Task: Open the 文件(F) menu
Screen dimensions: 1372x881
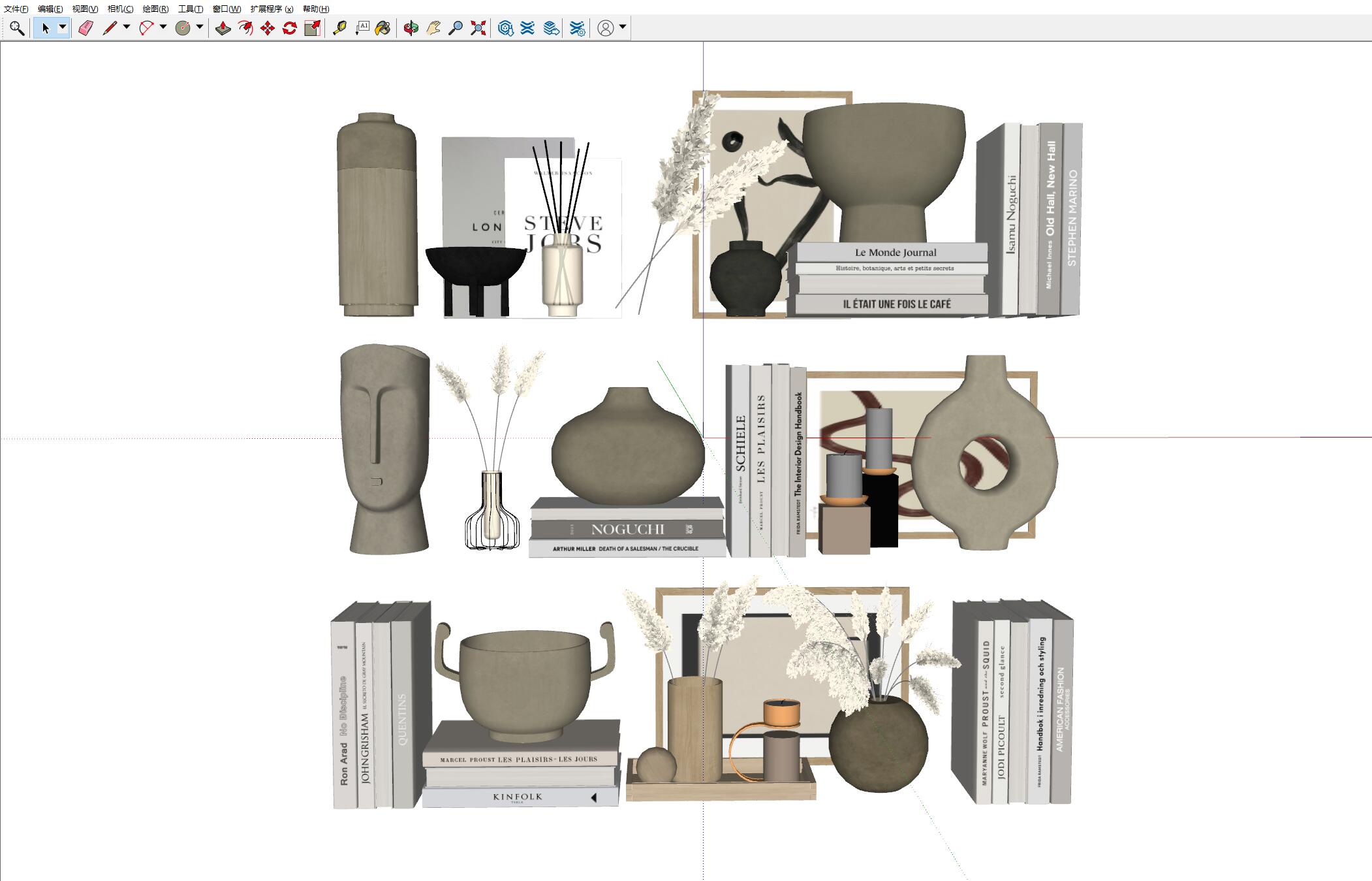Action: [x=16, y=9]
